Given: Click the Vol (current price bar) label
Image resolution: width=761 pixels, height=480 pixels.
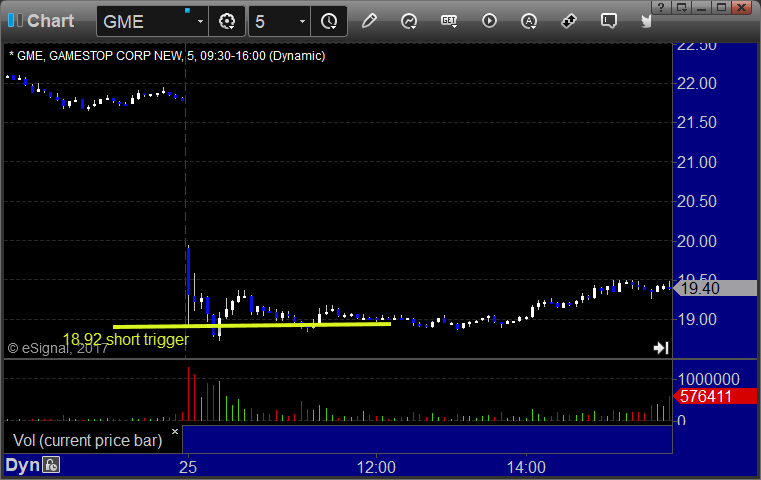Looking at the screenshot, I should (87, 440).
